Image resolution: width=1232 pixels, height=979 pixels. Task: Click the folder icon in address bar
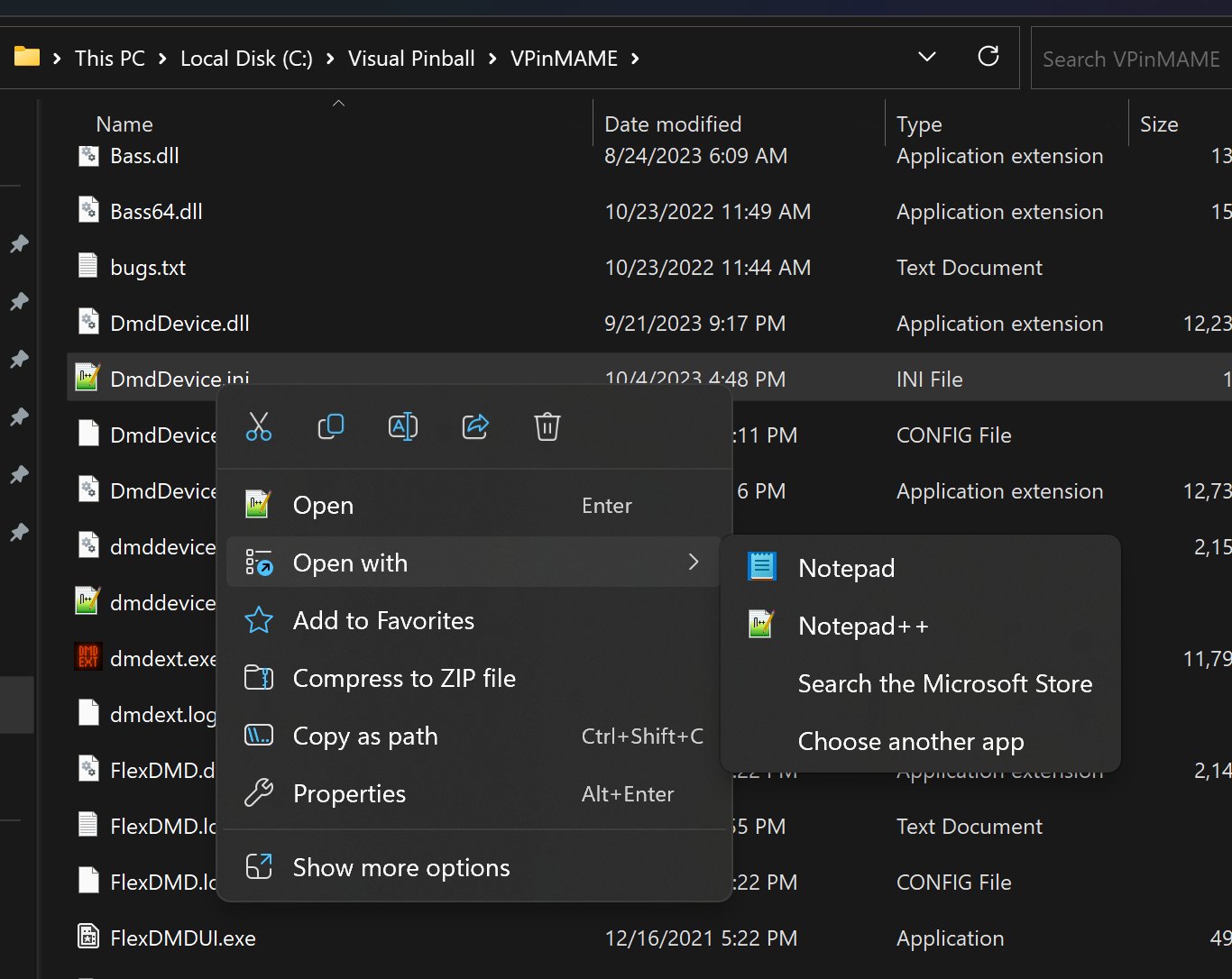point(27,58)
